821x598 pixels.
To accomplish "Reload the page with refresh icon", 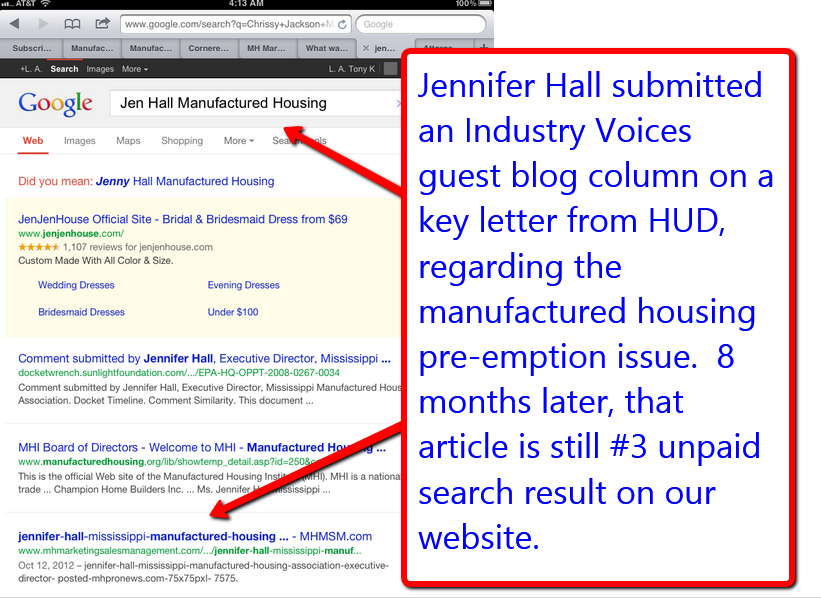I will (342, 24).
